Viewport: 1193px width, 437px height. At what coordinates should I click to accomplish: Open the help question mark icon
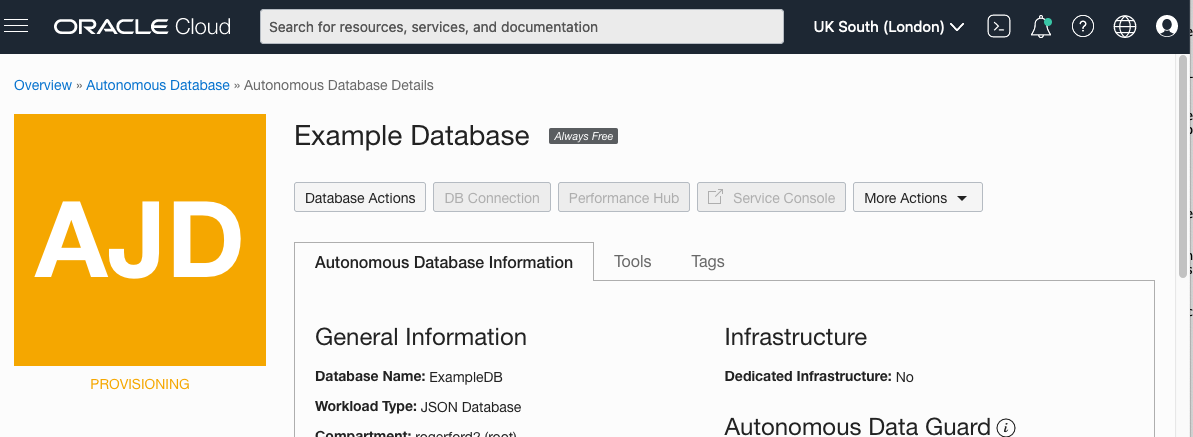coord(1083,27)
